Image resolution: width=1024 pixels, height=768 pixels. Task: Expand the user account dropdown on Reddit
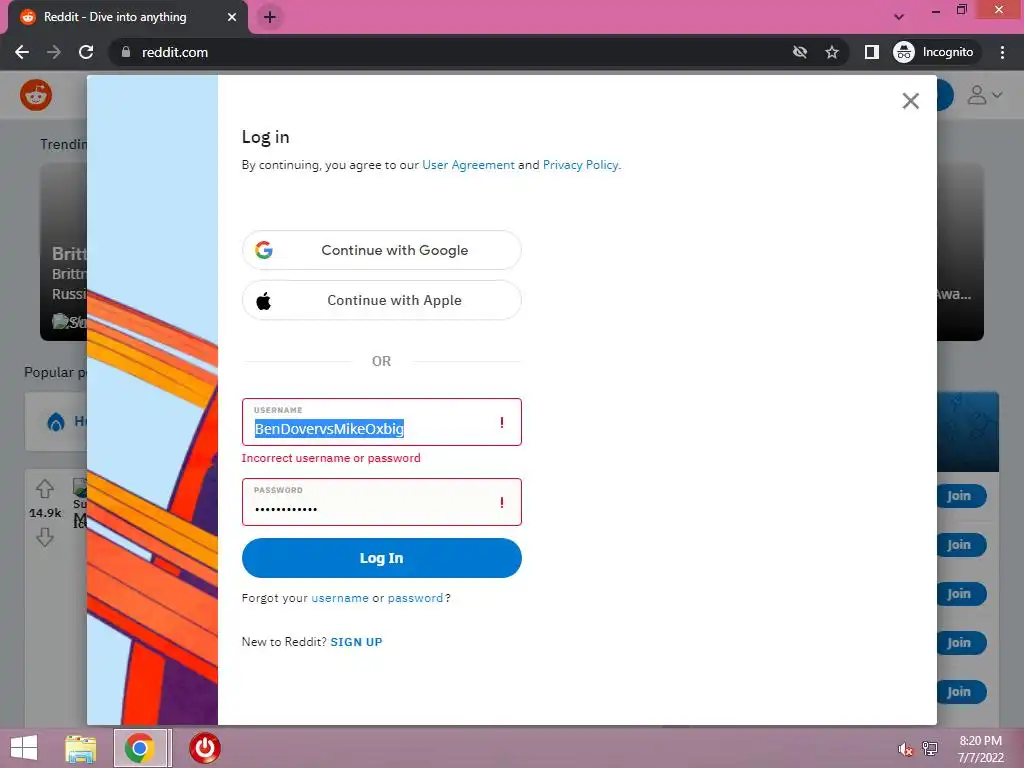click(x=984, y=95)
